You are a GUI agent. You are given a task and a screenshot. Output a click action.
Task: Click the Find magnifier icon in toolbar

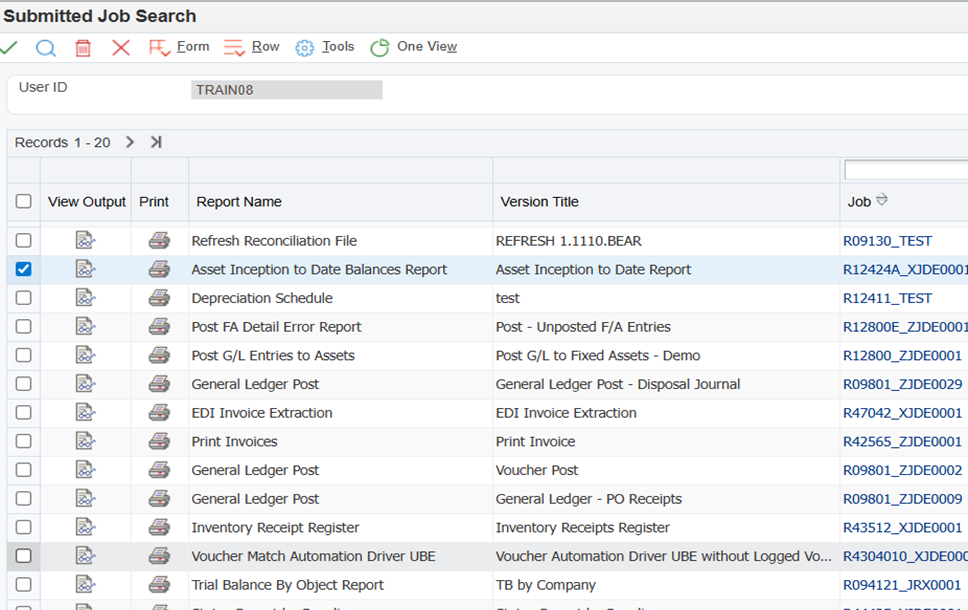tap(46, 48)
